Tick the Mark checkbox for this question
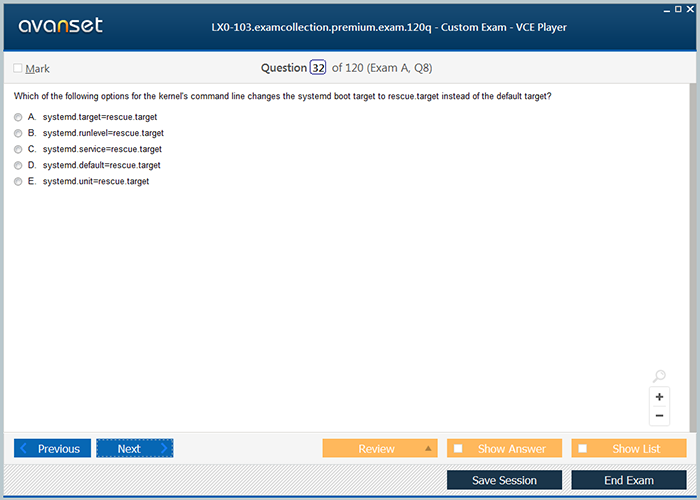Image resolution: width=700 pixels, height=500 pixels. click(x=18, y=68)
